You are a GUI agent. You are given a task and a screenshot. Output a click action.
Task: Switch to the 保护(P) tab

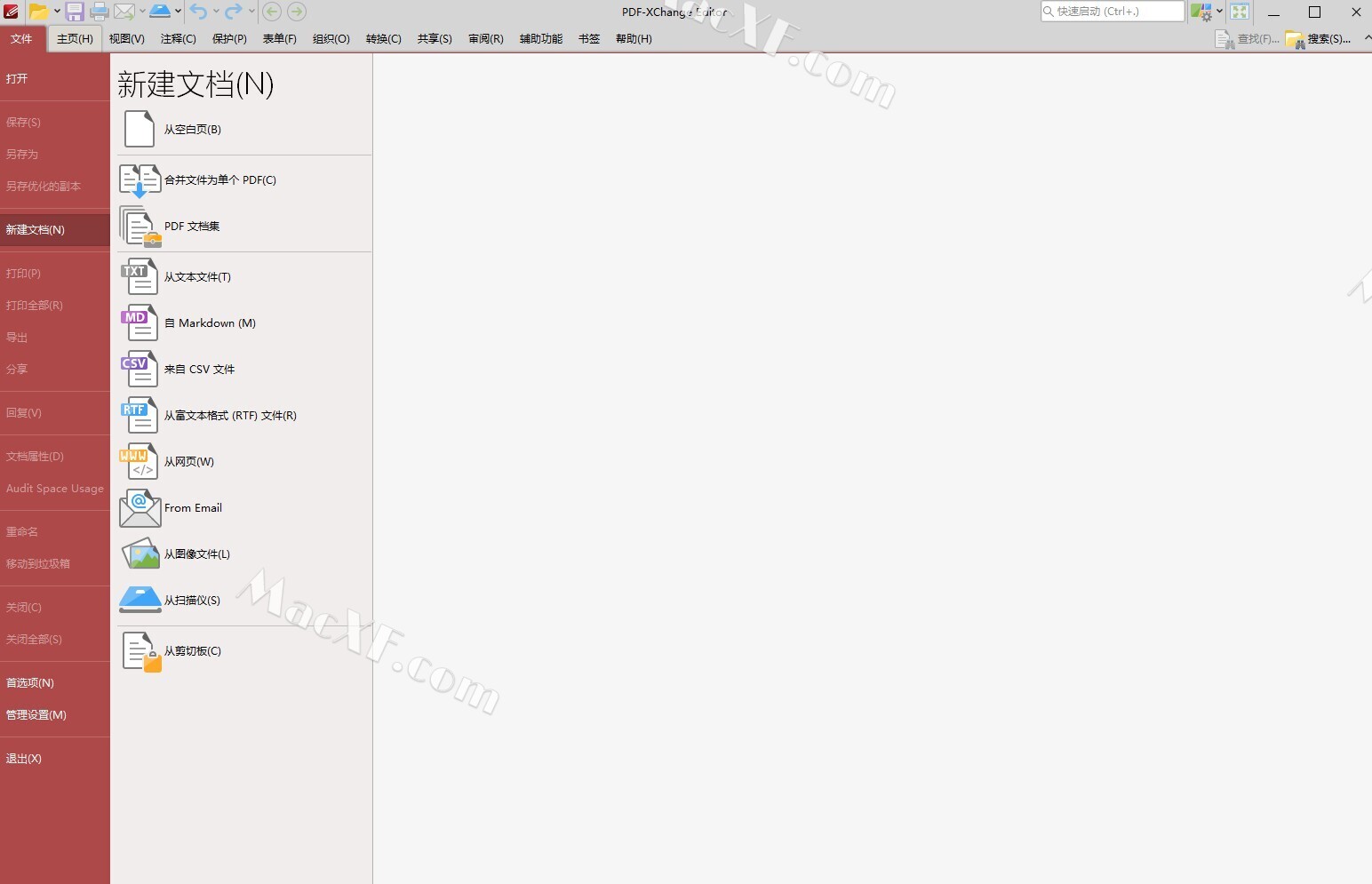click(x=229, y=39)
